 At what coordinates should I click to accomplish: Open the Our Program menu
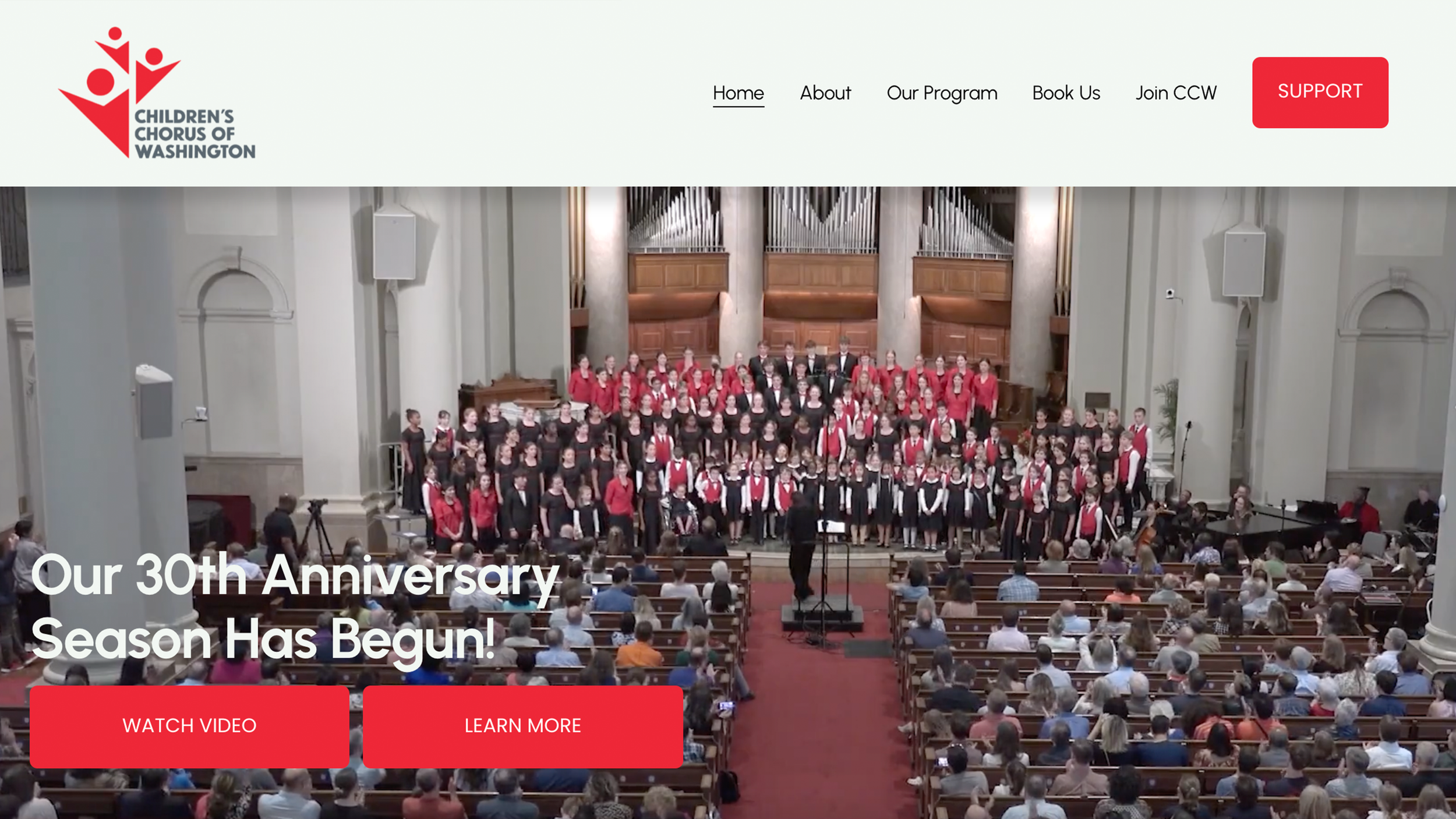[x=942, y=93]
